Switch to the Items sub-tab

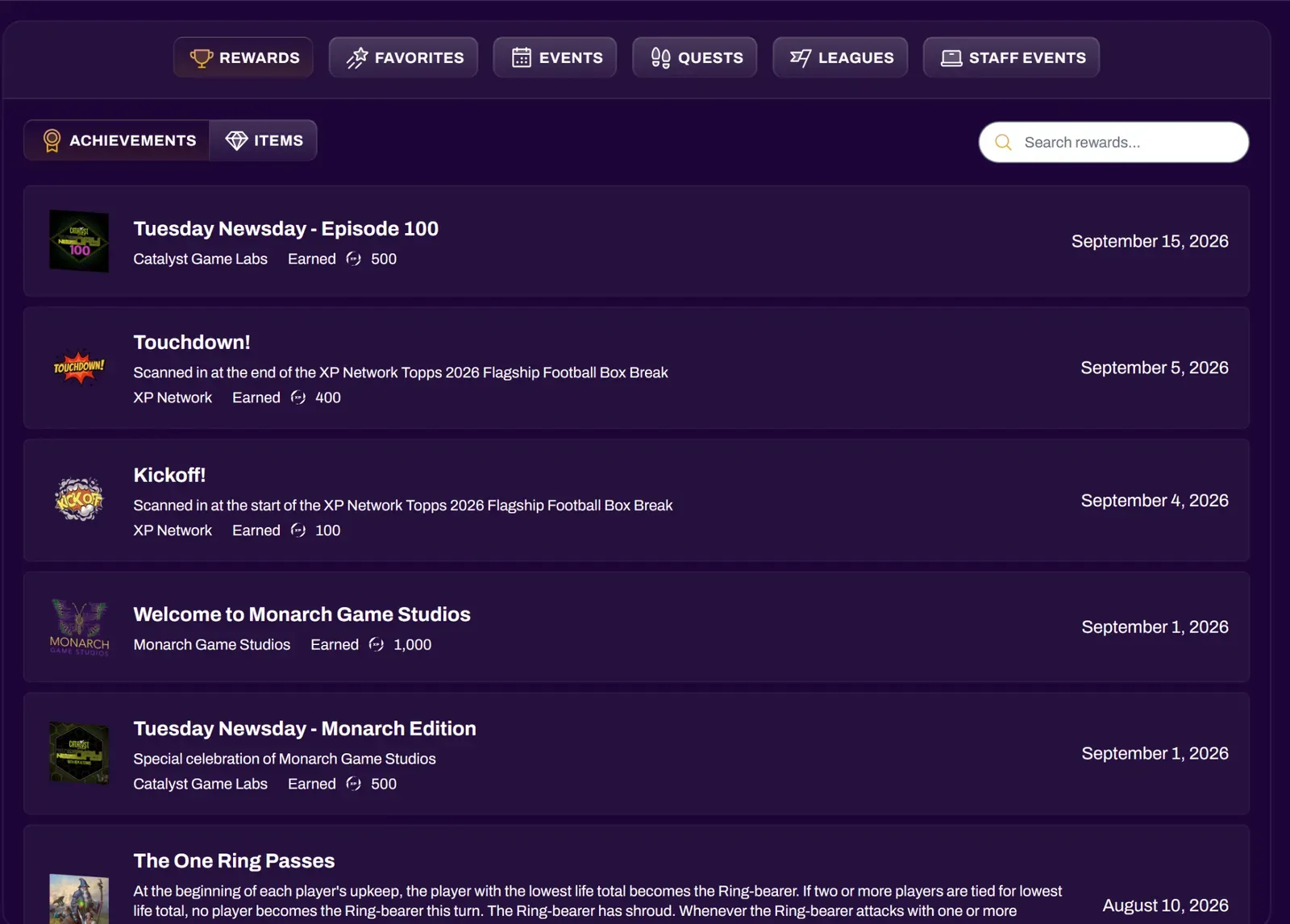[x=264, y=140]
